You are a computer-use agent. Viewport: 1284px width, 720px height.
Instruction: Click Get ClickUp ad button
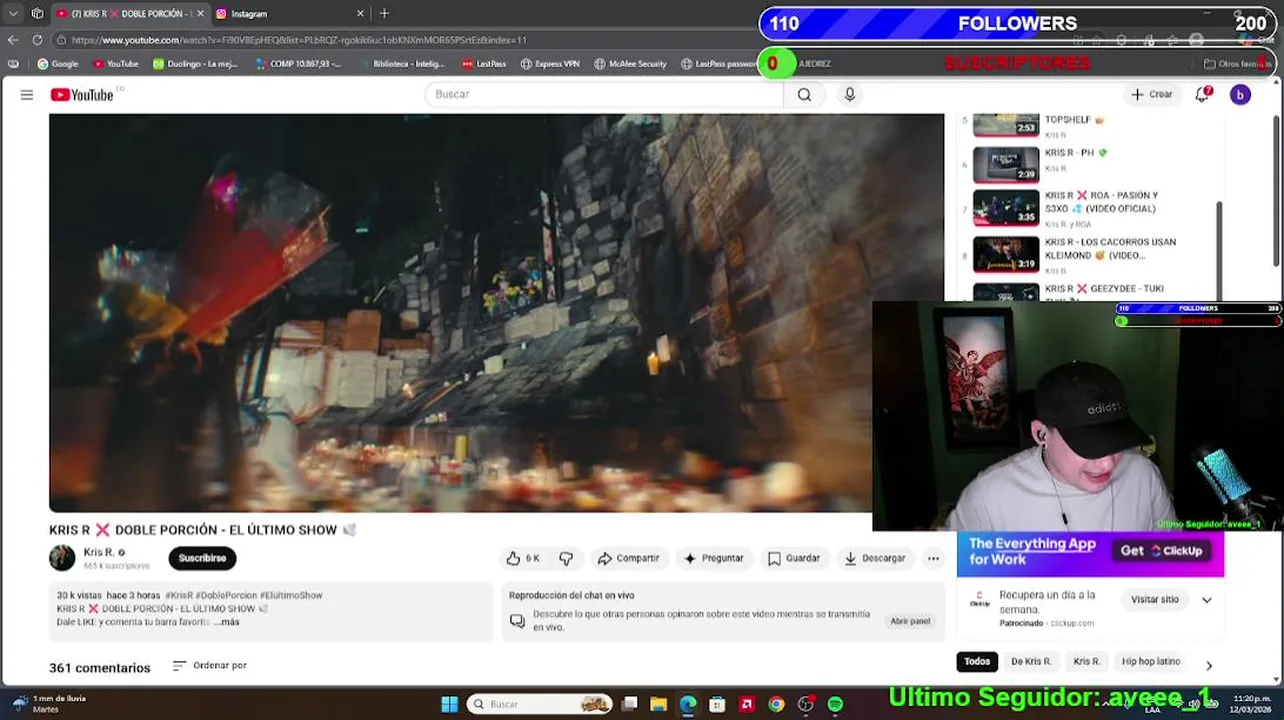(x=1161, y=551)
